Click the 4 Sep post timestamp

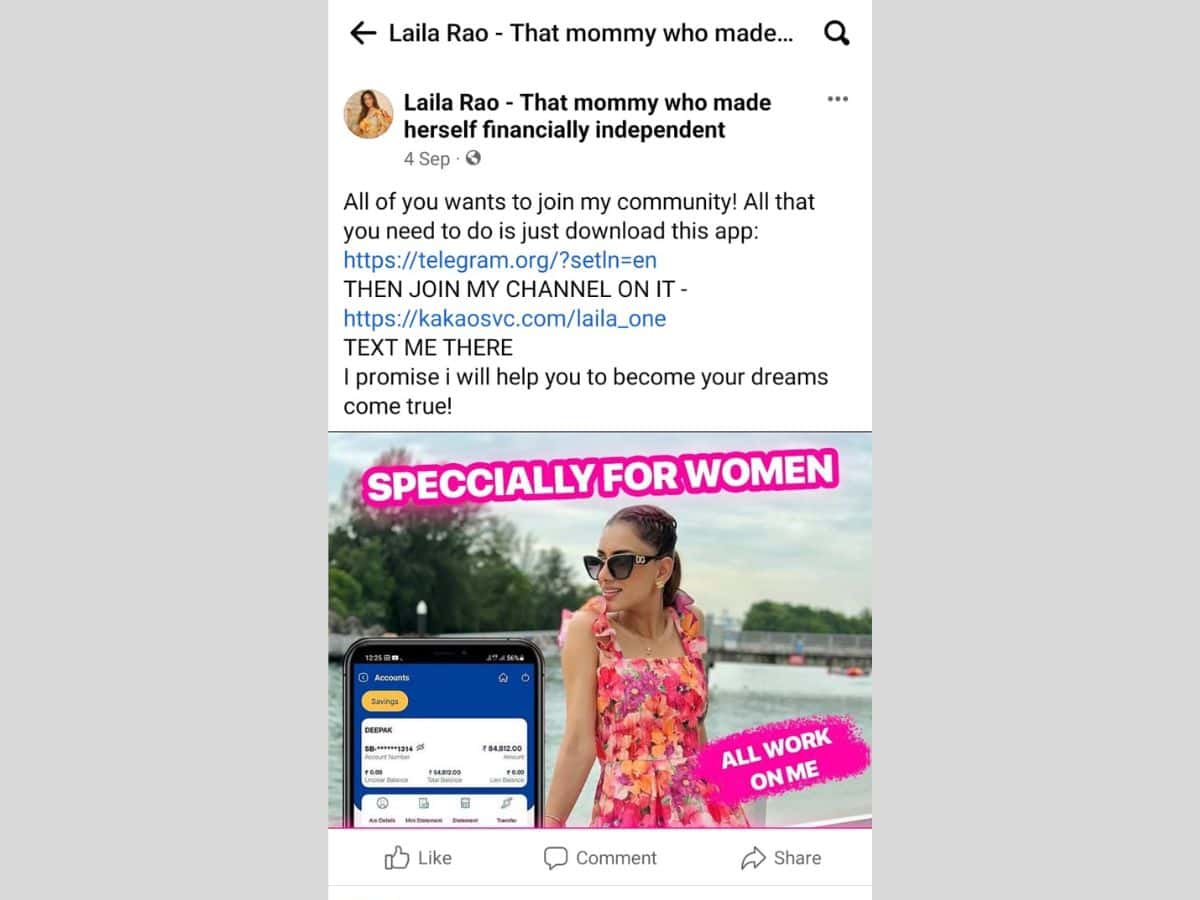[427, 159]
